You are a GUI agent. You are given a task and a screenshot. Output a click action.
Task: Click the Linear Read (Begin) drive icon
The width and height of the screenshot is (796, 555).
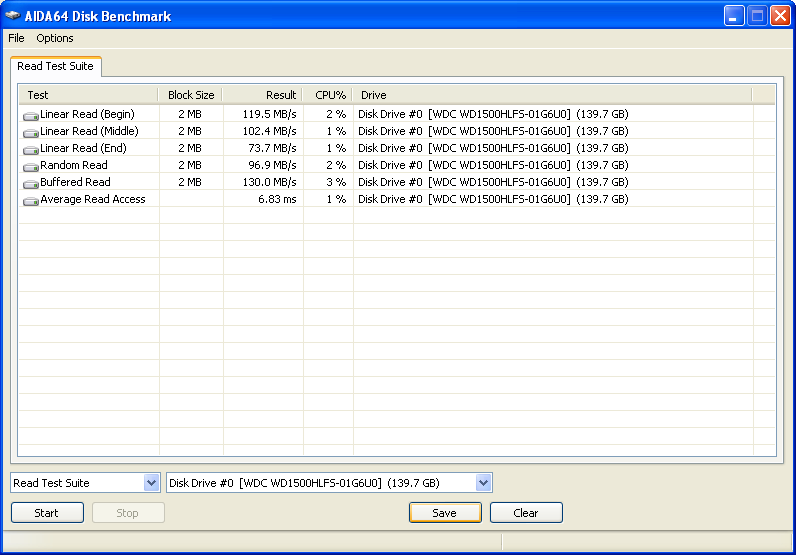pyautogui.click(x=30, y=116)
